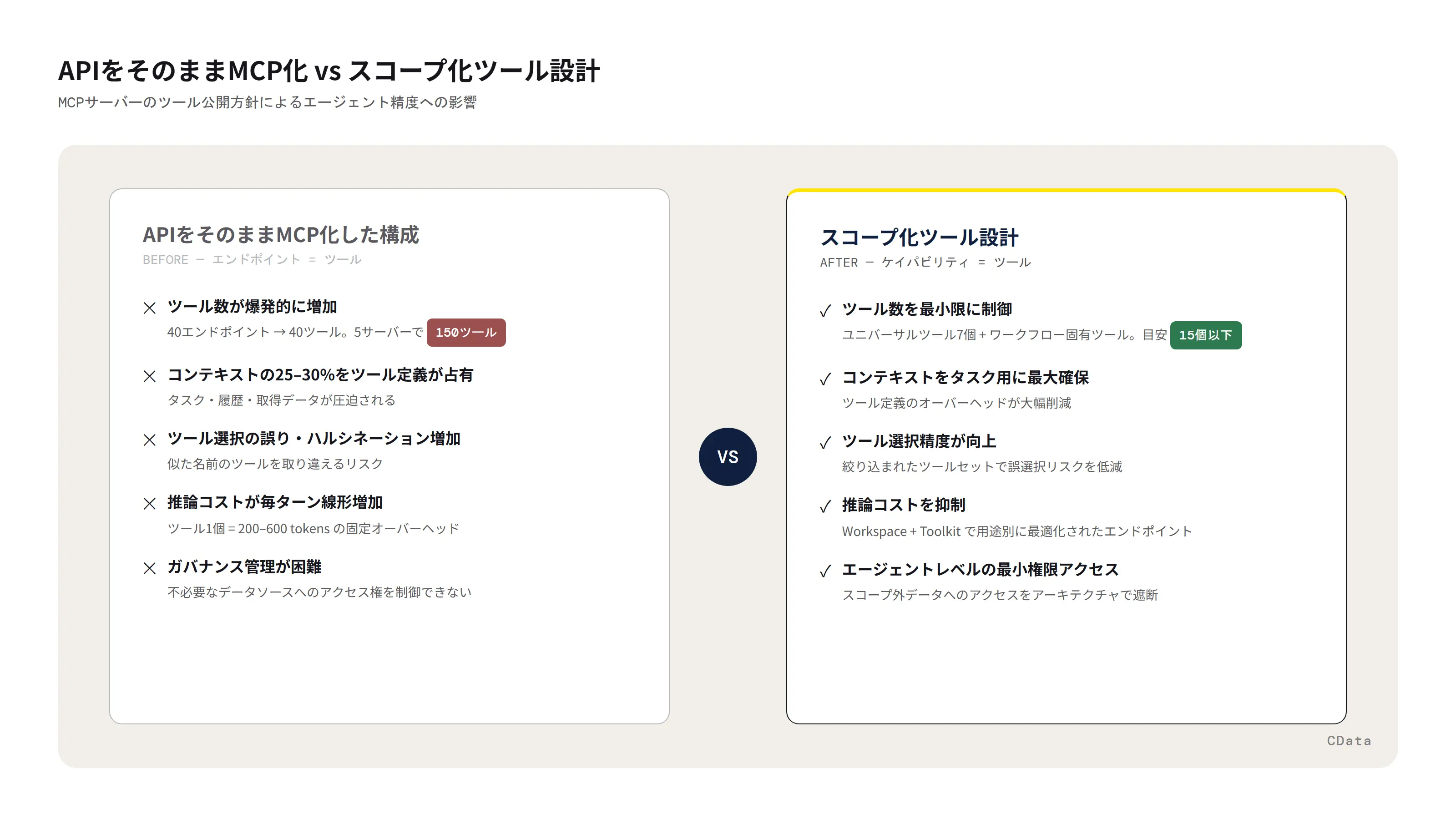The image size is (1456, 819).
Task: Click the text 推論コストを抑制
Action: coord(904,506)
